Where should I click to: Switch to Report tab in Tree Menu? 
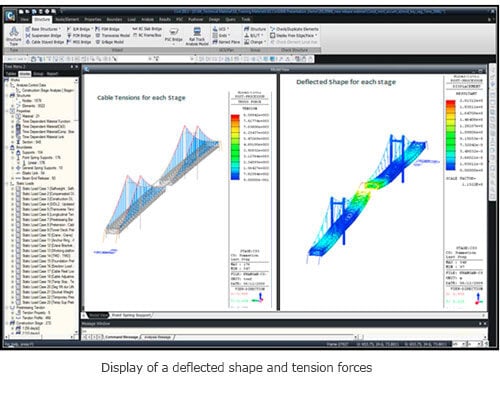pos(52,74)
